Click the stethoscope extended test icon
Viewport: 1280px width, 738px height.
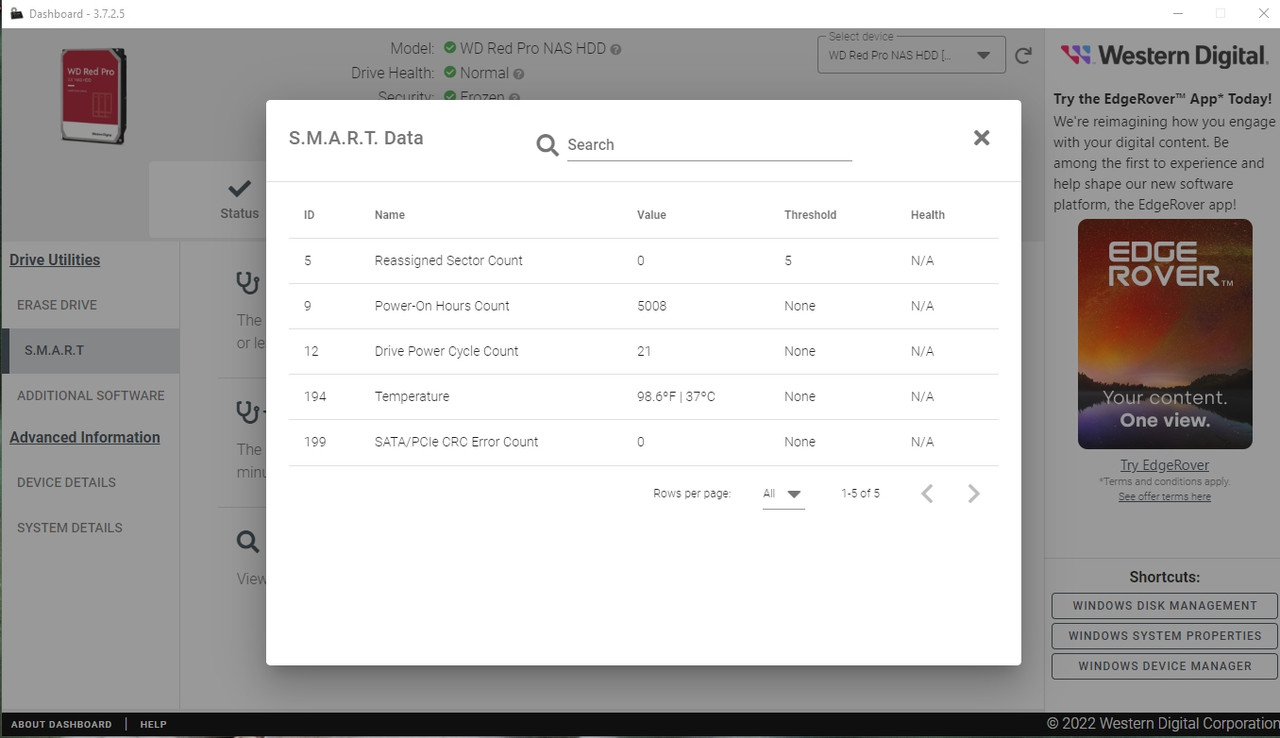[x=248, y=411]
